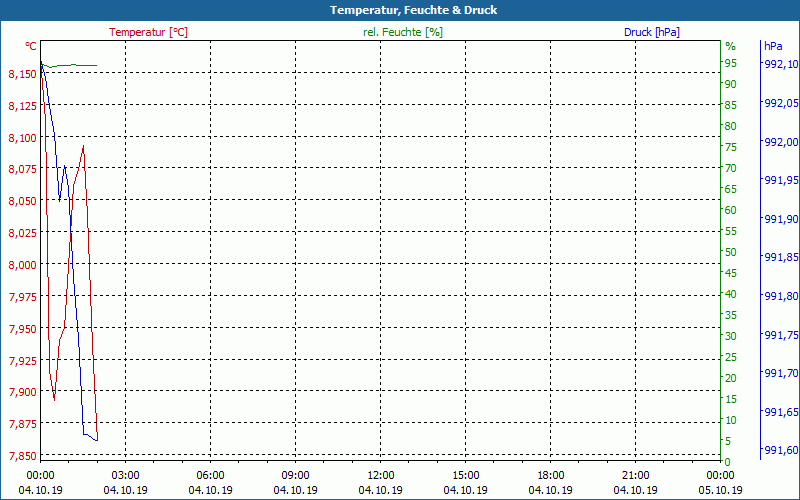The image size is (800, 500).
Task: Select the blue Druck [hPa] legend label
Action: click(x=651, y=32)
